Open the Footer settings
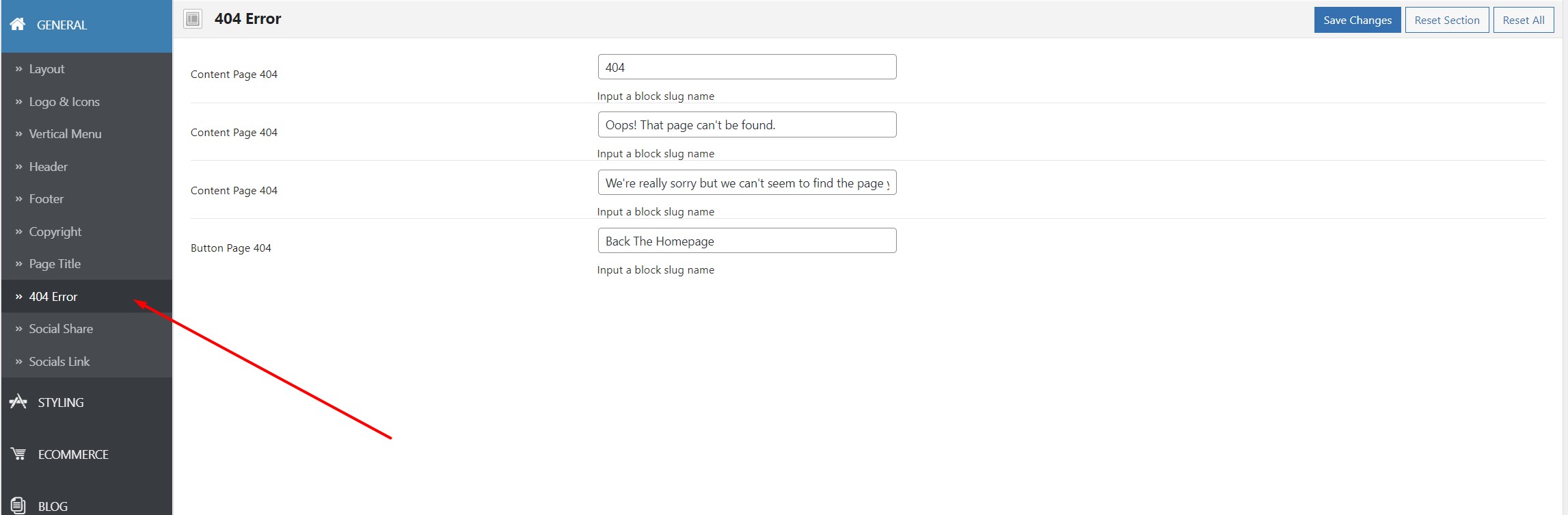1568x515 pixels. (x=87, y=199)
